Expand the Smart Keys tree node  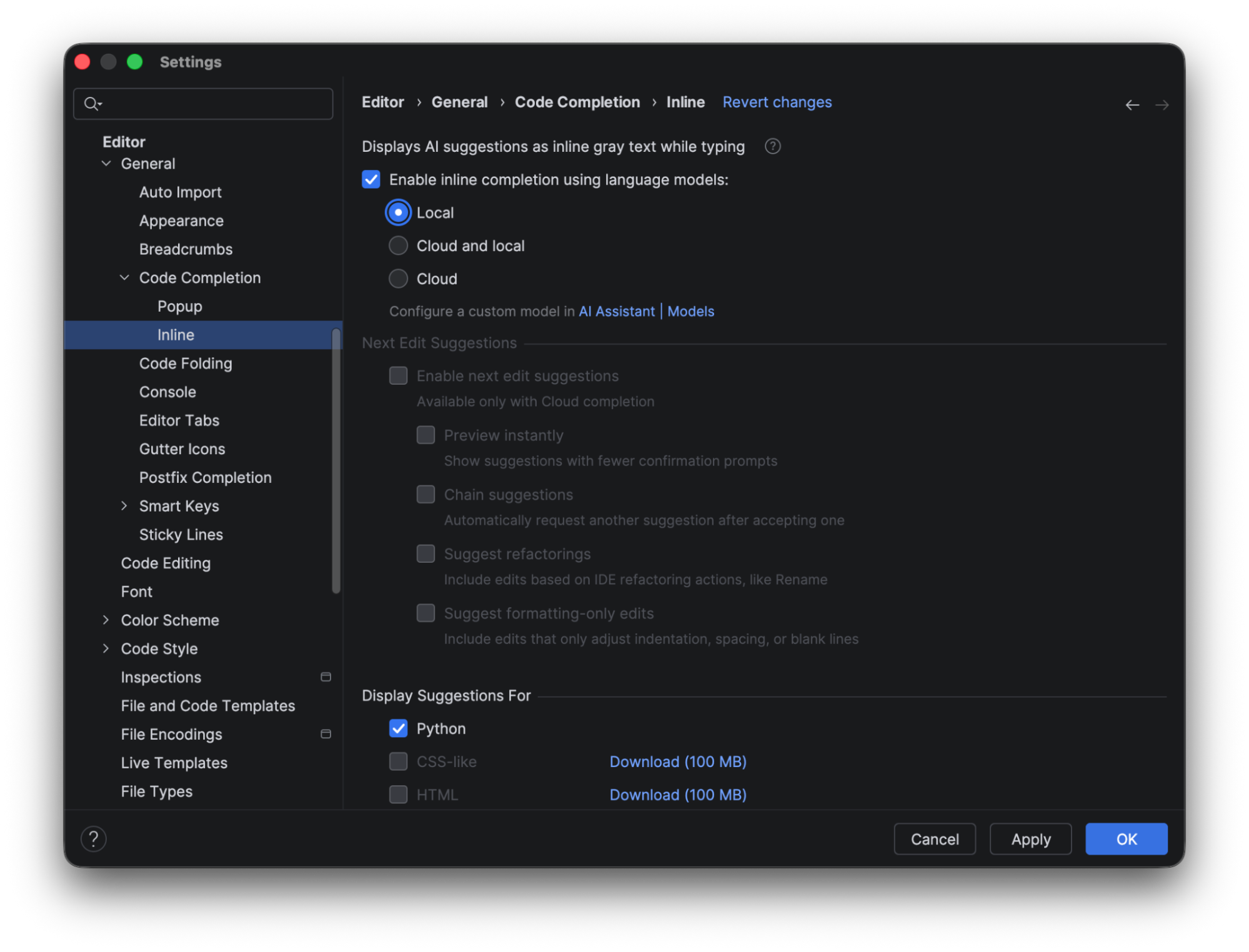coord(124,505)
